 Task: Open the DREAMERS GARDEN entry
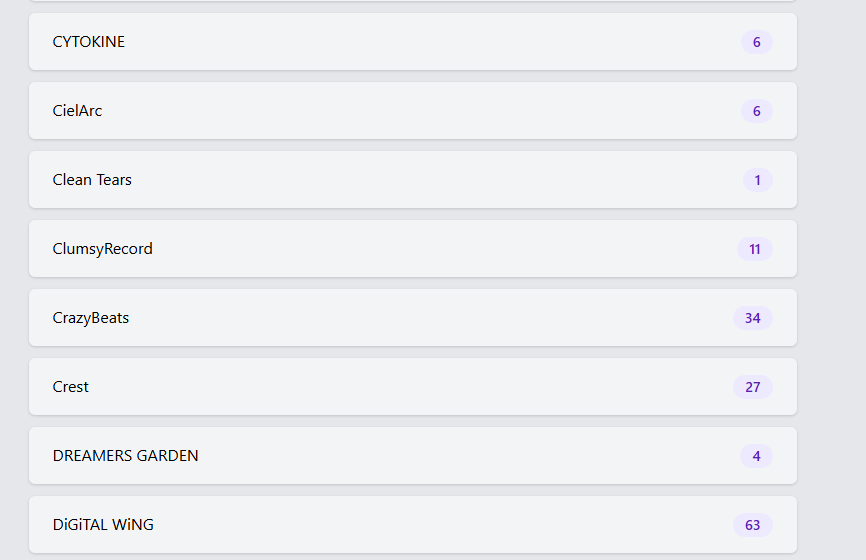coord(413,456)
